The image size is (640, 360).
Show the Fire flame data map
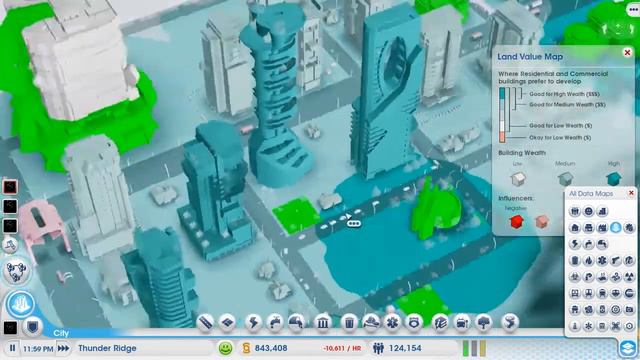[589, 260]
